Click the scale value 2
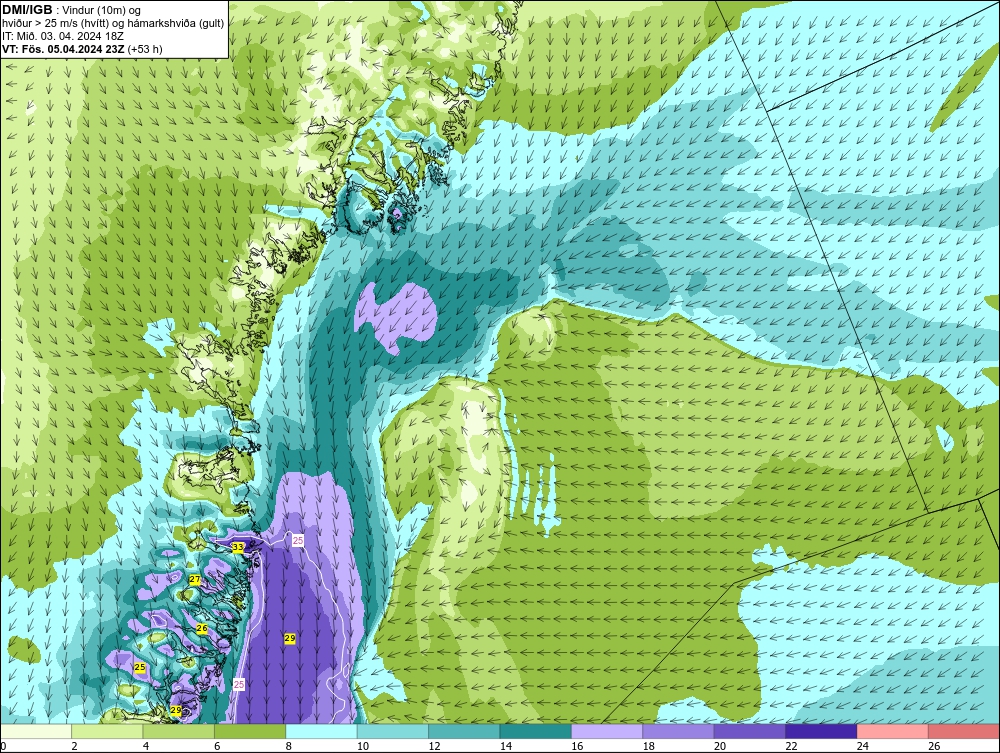This screenshot has height=753, width=1000. 75,746
